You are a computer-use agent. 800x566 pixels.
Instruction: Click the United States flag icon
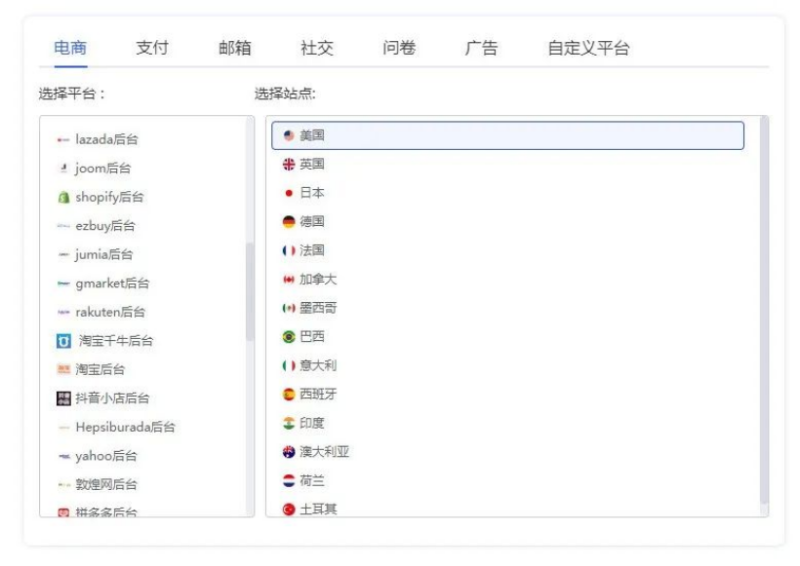(289, 136)
